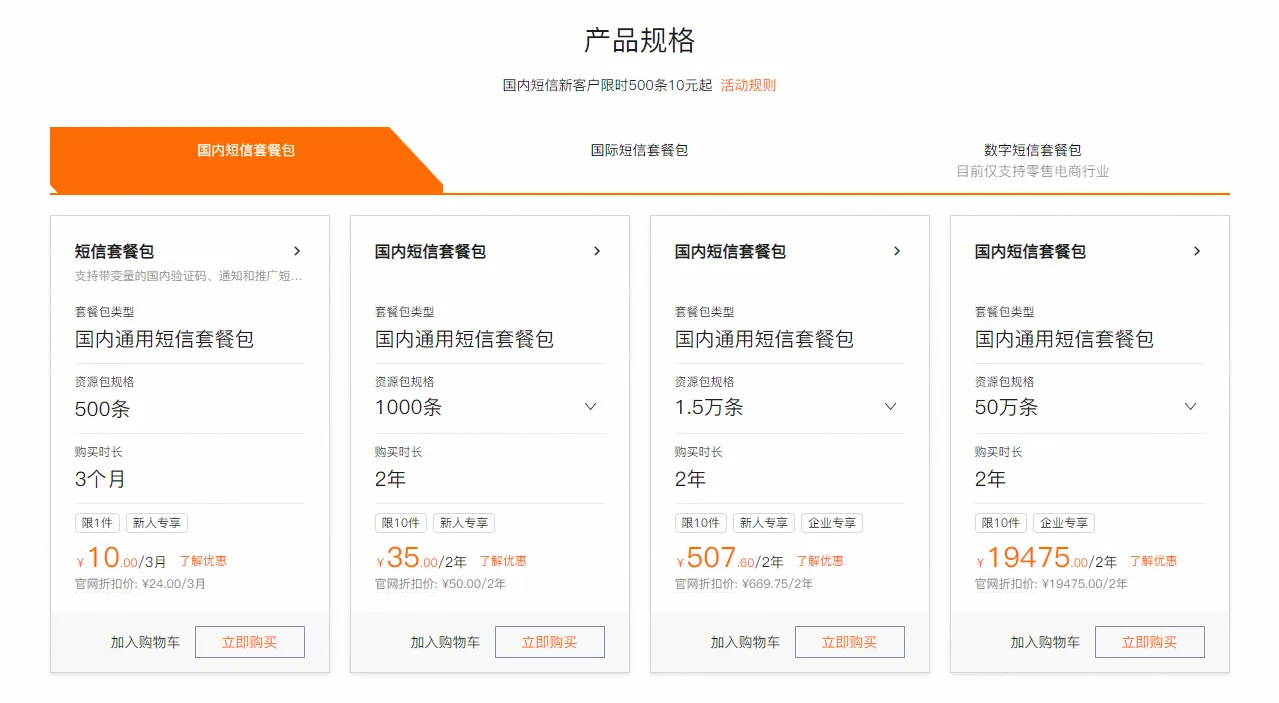Click the 新人专享 tag on the 500条 card
Viewport: 1279px width, 703px height.
click(157, 523)
